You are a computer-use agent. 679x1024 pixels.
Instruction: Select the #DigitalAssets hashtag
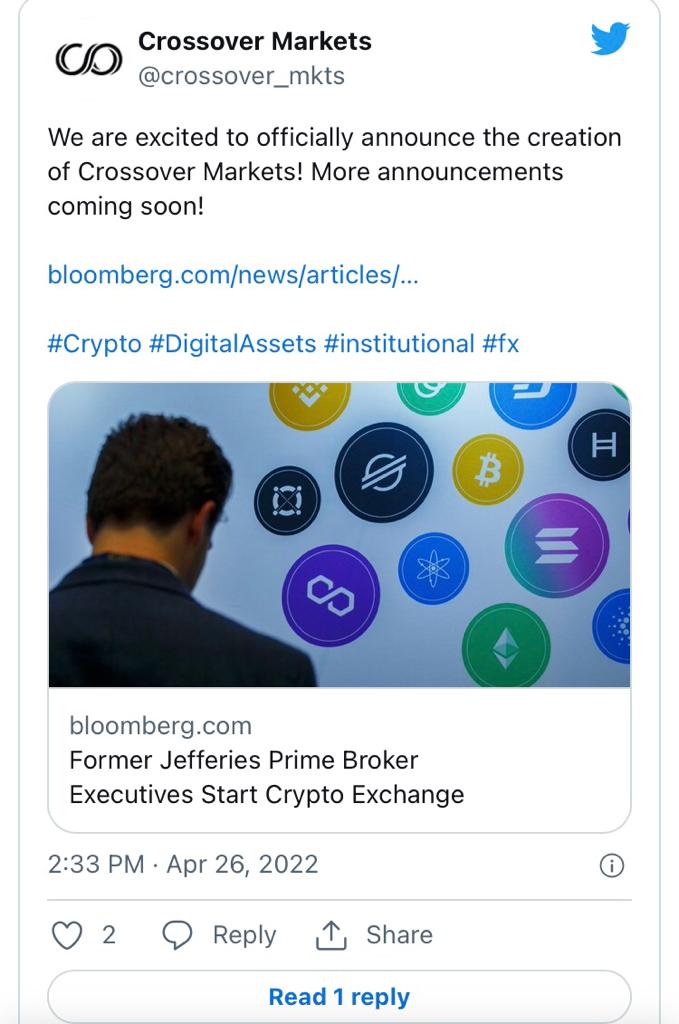pos(232,344)
